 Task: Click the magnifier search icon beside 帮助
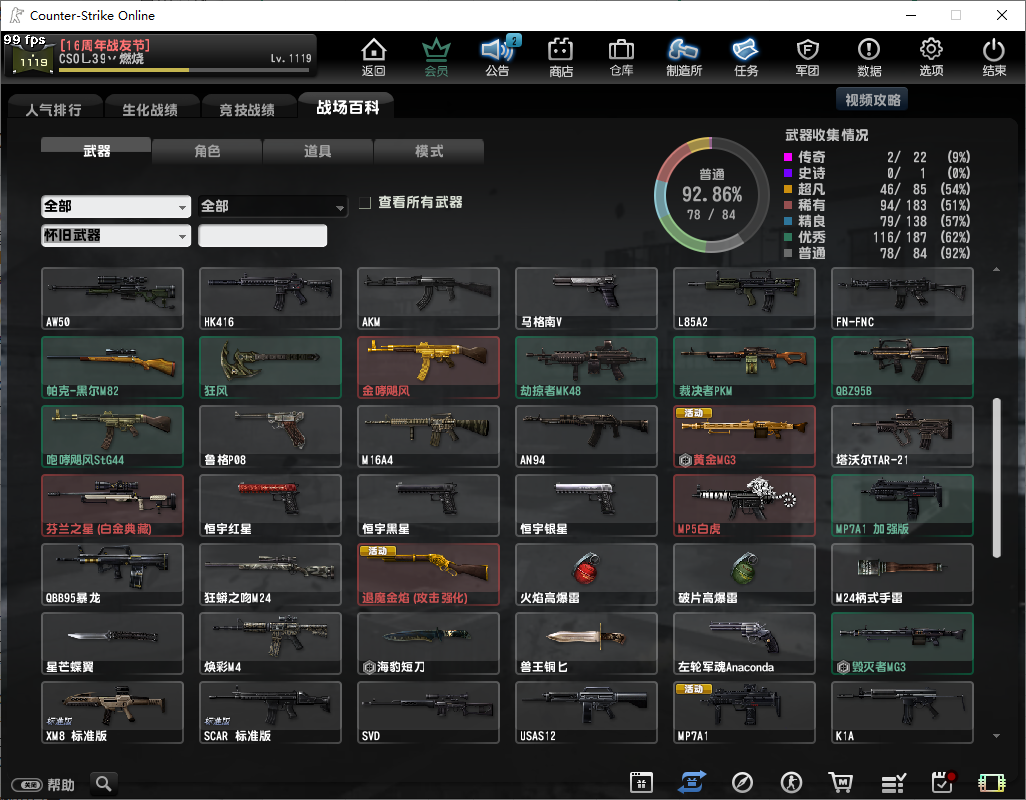[104, 783]
